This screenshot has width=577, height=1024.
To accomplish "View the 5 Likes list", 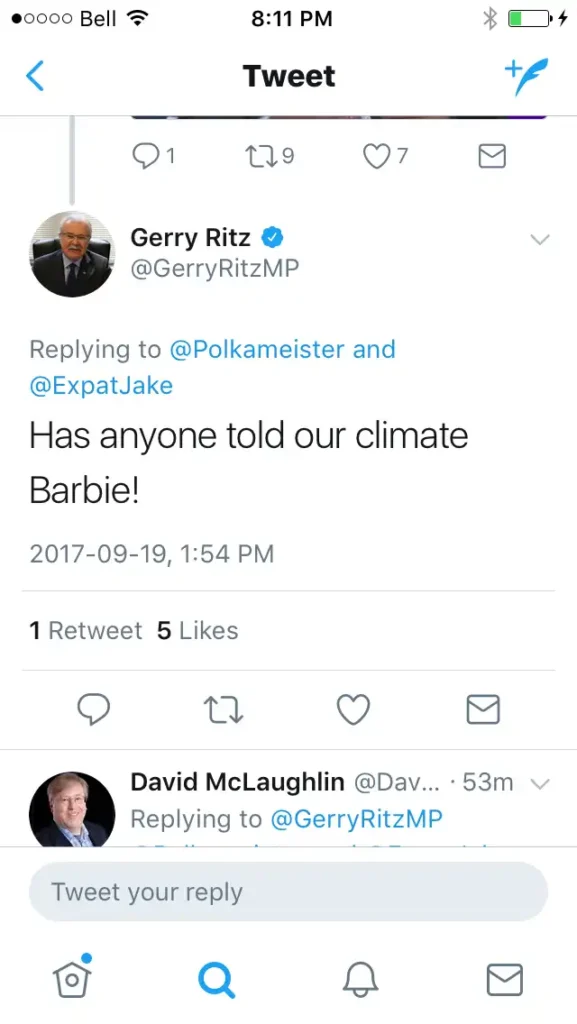I will tap(197, 631).
